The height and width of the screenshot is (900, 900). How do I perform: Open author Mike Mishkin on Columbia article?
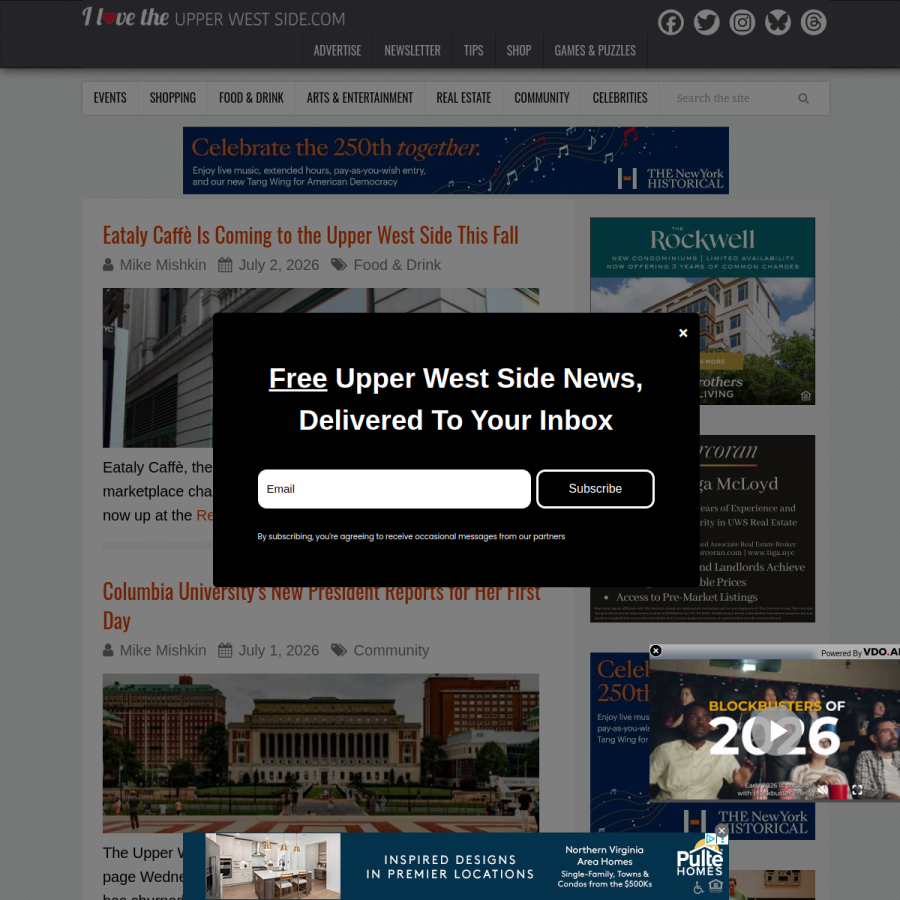162,650
